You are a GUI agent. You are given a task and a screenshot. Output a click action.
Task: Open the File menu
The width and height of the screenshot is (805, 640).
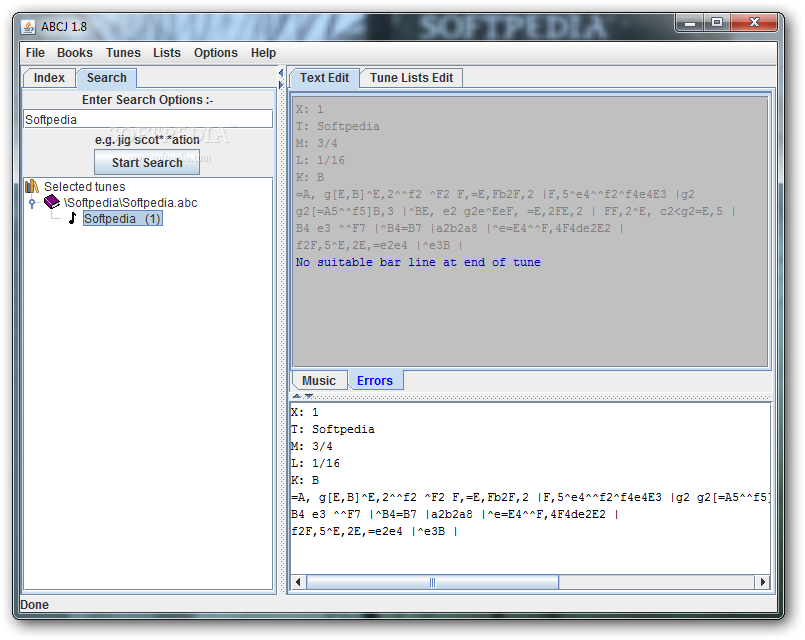(35, 53)
